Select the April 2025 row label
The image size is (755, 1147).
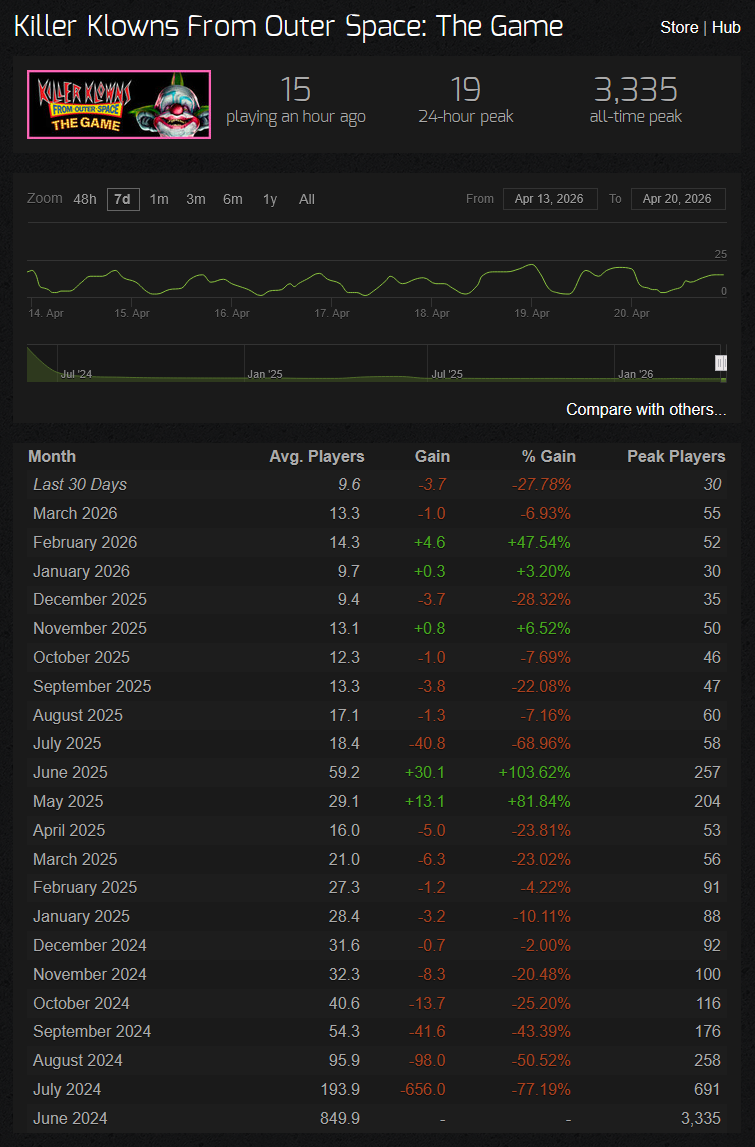[x=69, y=830]
